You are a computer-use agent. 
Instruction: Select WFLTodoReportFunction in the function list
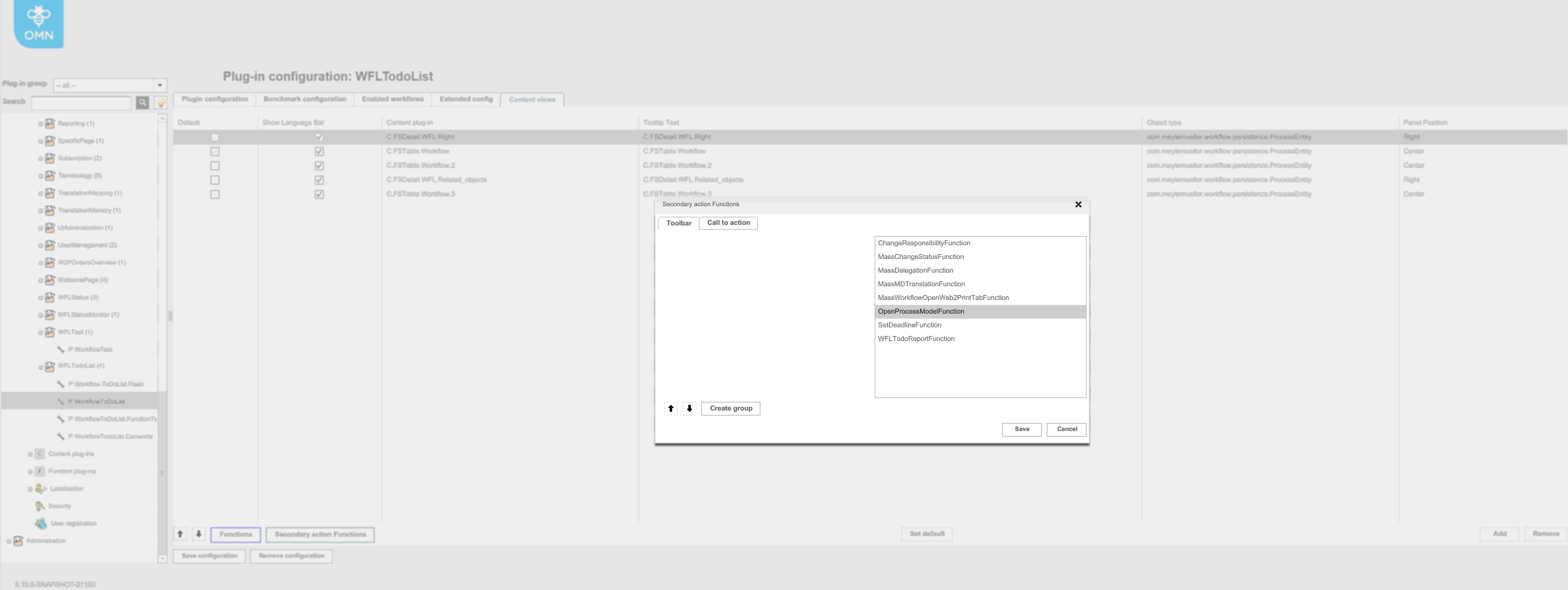coord(980,339)
